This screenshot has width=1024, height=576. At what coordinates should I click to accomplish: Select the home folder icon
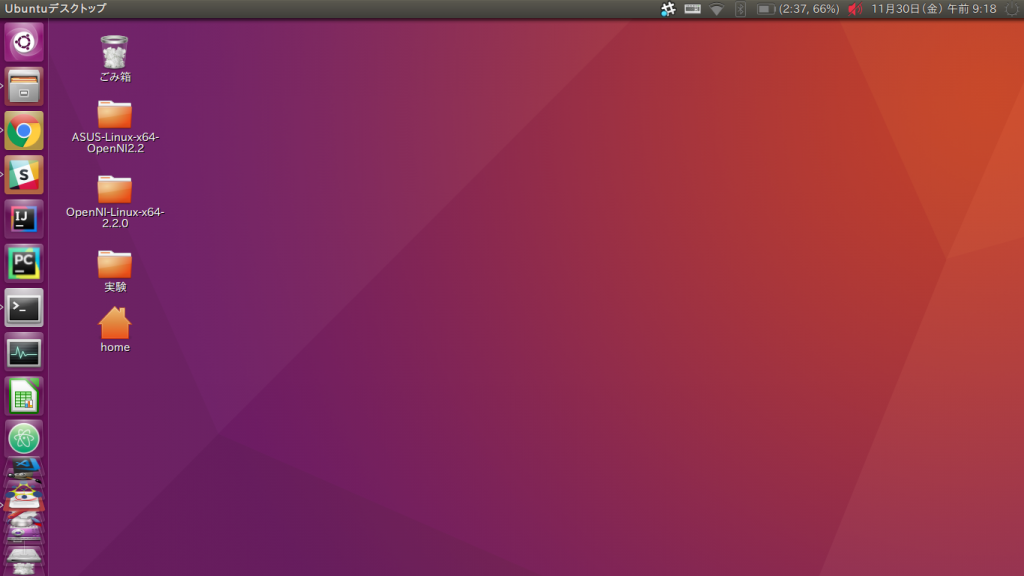click(115, 330)
